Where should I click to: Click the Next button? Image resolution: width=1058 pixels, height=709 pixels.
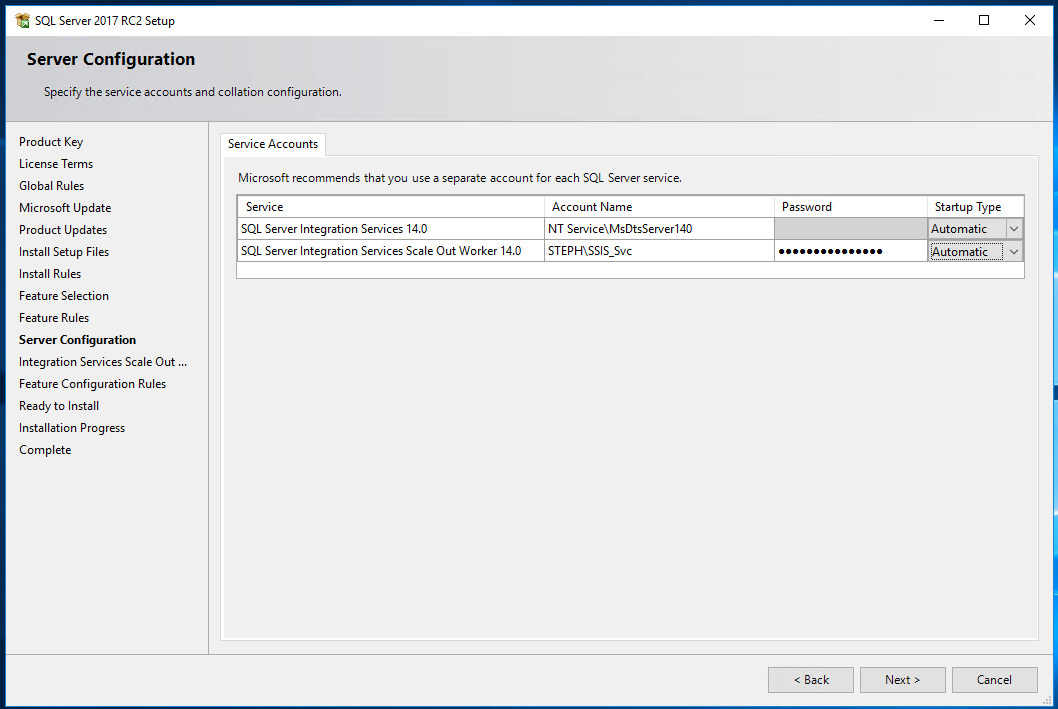[x=902, y=679]
